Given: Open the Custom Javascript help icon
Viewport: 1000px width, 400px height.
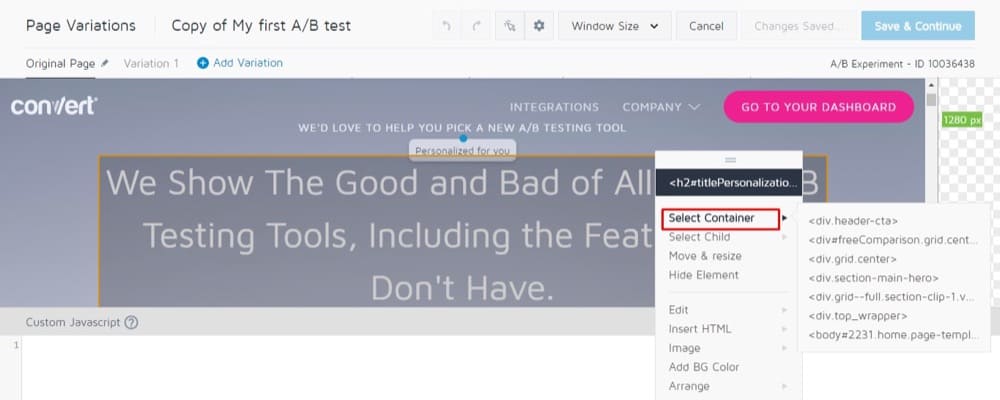Looking at the screenshot, I should pyautogui.click(x=131, y=322).
